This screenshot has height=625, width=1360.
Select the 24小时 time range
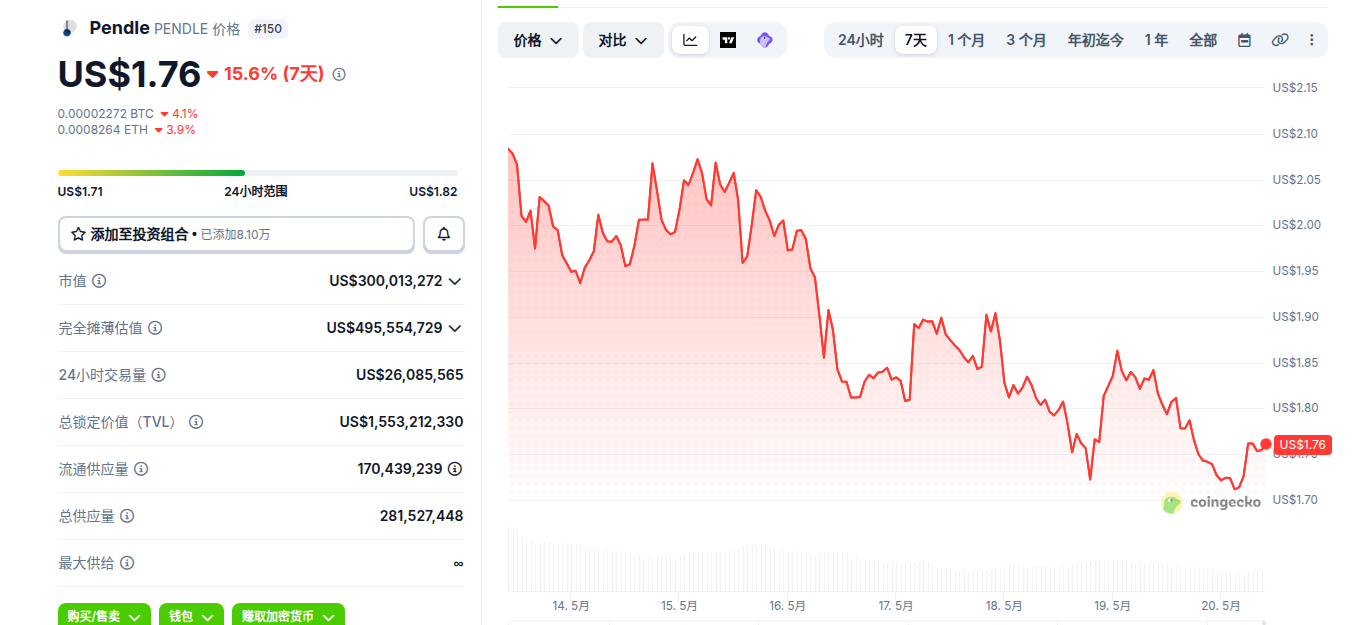point(860,40)
